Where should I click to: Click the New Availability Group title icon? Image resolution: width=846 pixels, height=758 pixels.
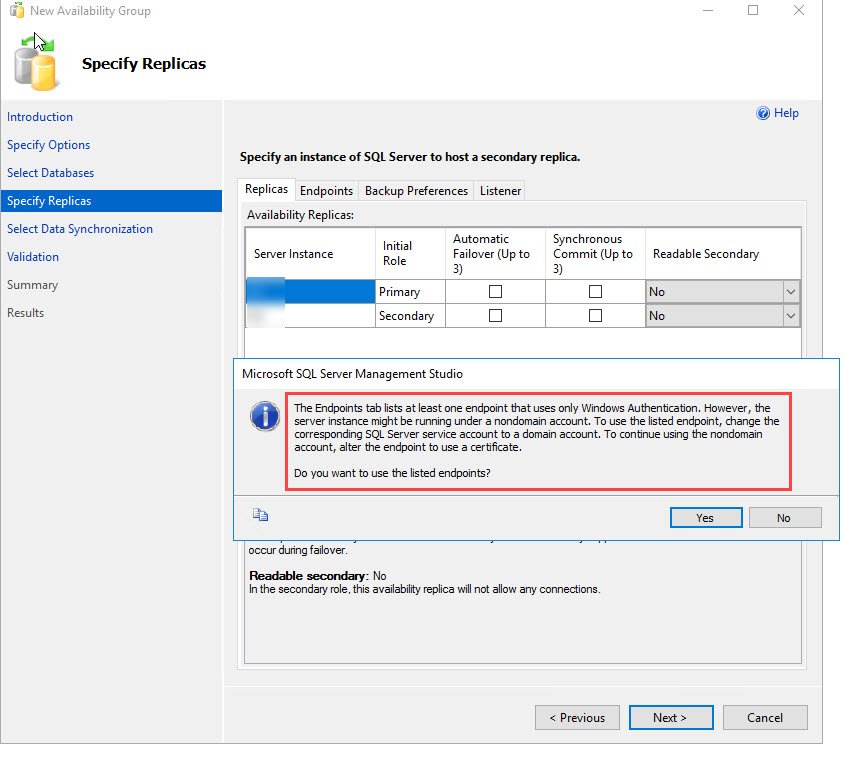(17, 10)
